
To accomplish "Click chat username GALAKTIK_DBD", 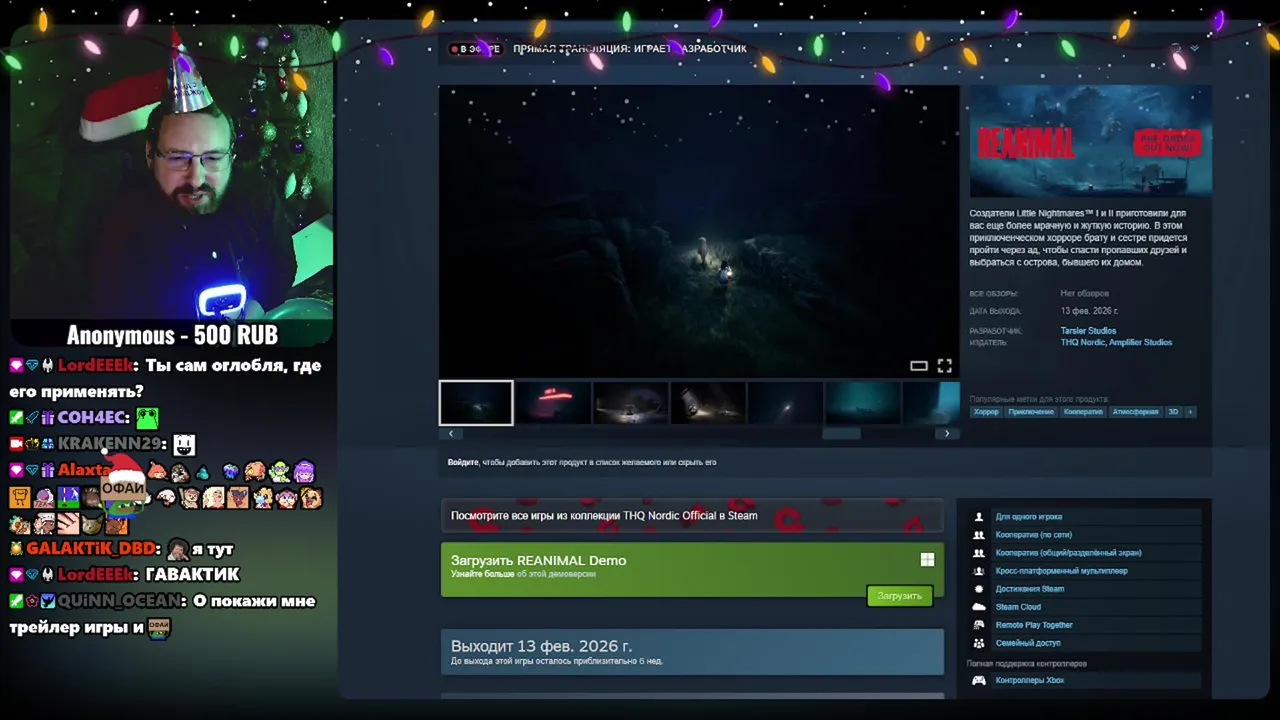I will pos(90,549).
